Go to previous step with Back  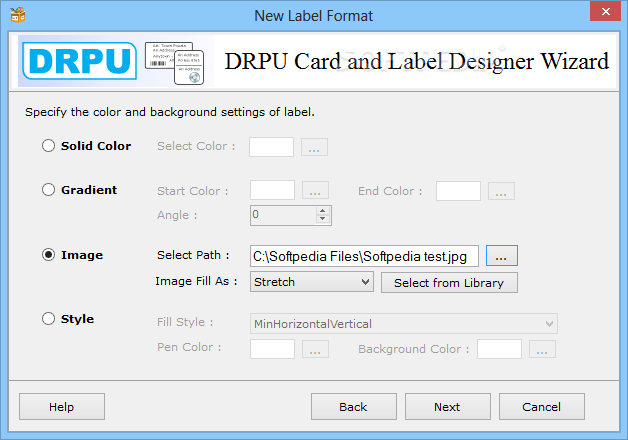coord(354,406)
